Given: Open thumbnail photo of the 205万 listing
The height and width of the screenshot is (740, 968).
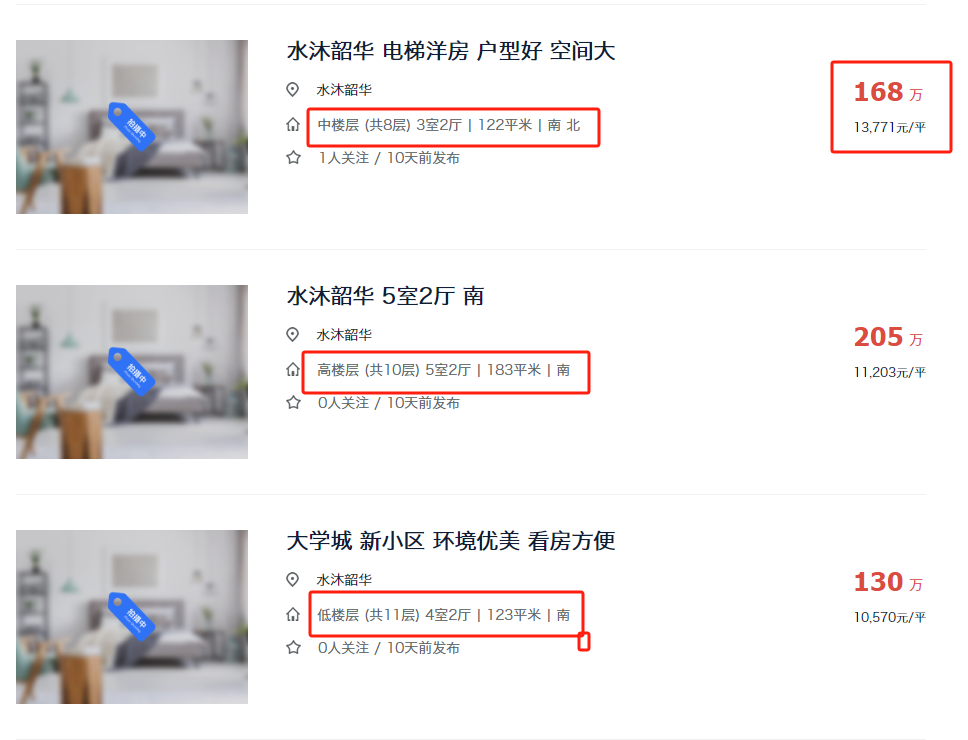Looking at the screenshot, I should click(132, 372).
